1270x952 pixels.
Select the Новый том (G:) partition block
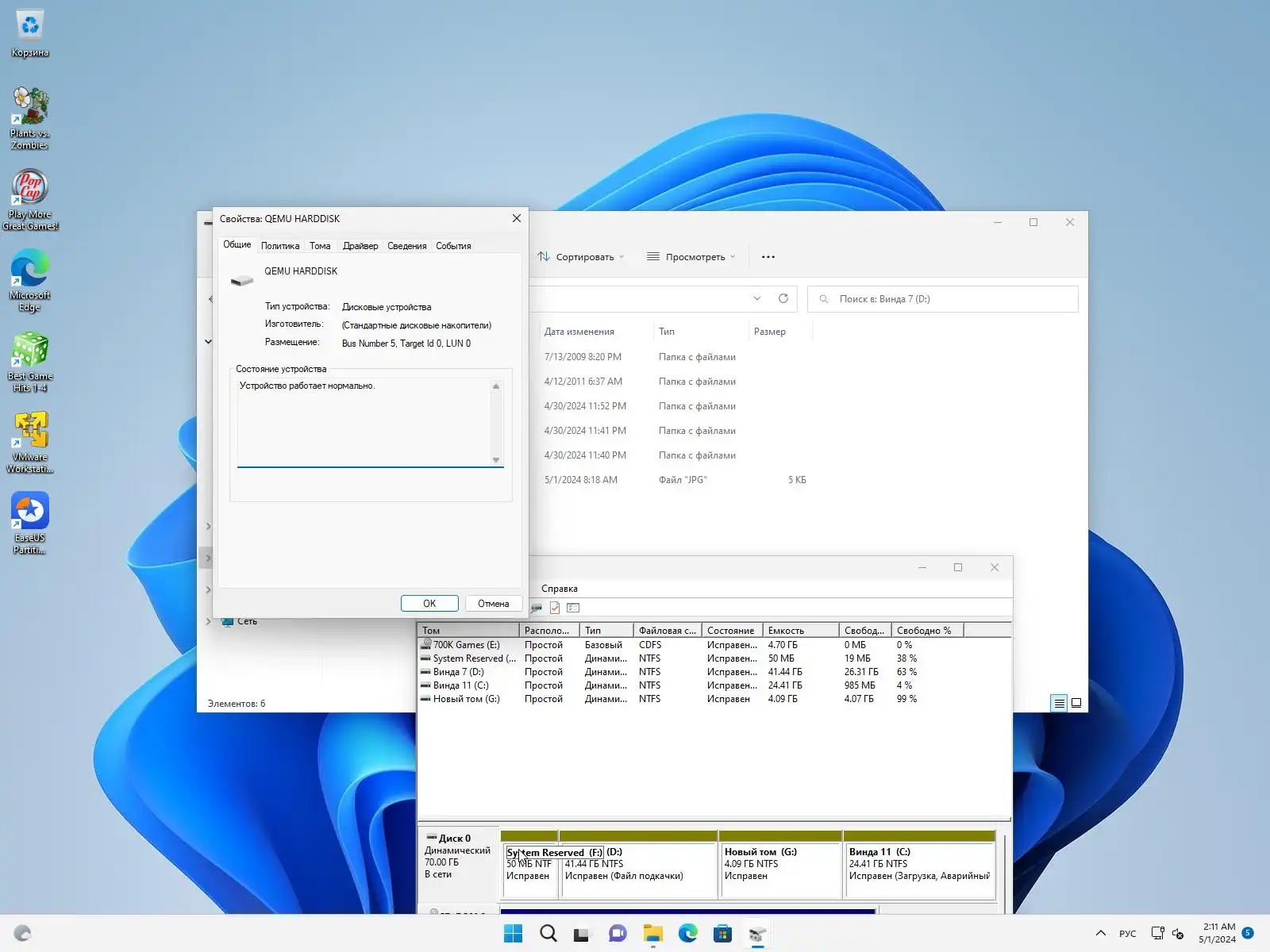(780, 864)
